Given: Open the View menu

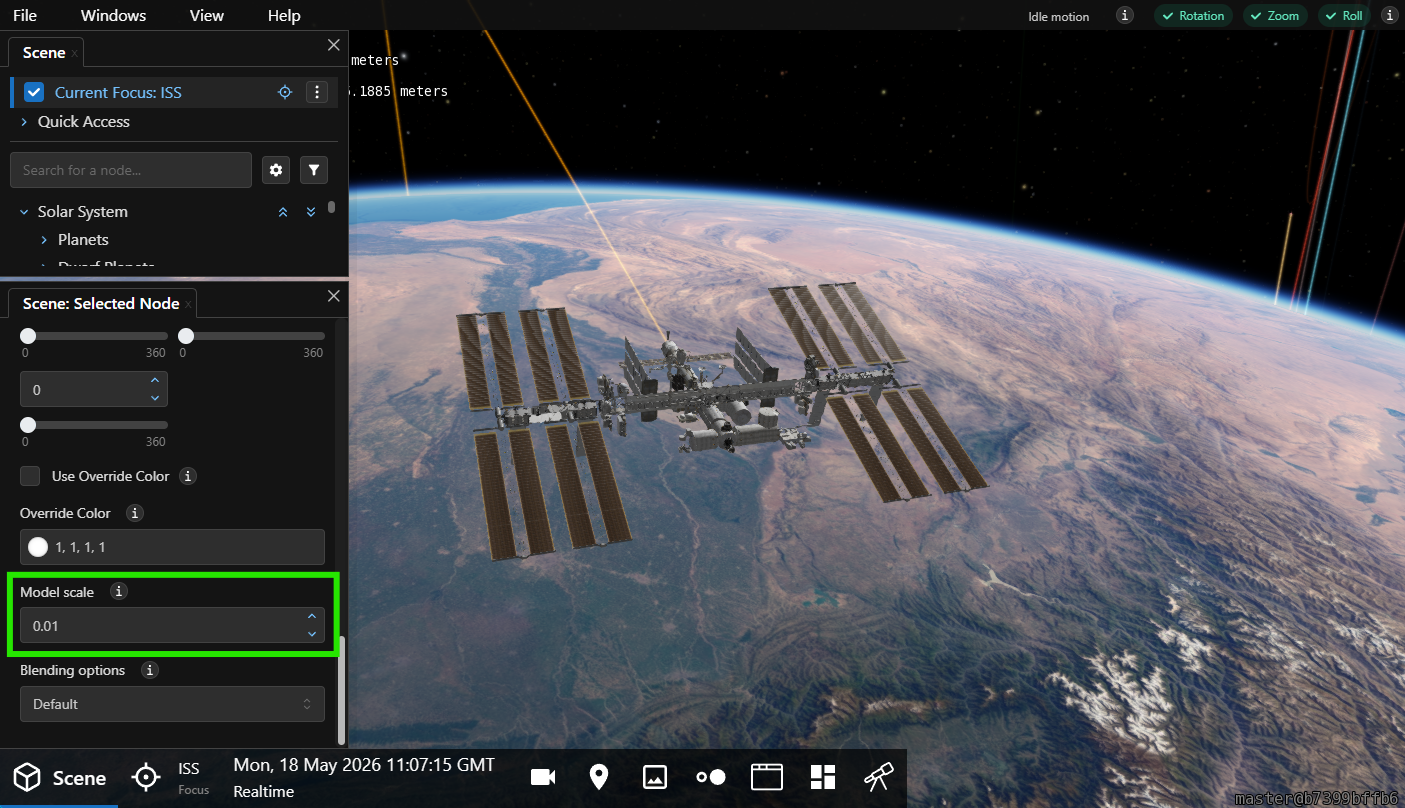Looking at the screenshot, I should point(207,15).
